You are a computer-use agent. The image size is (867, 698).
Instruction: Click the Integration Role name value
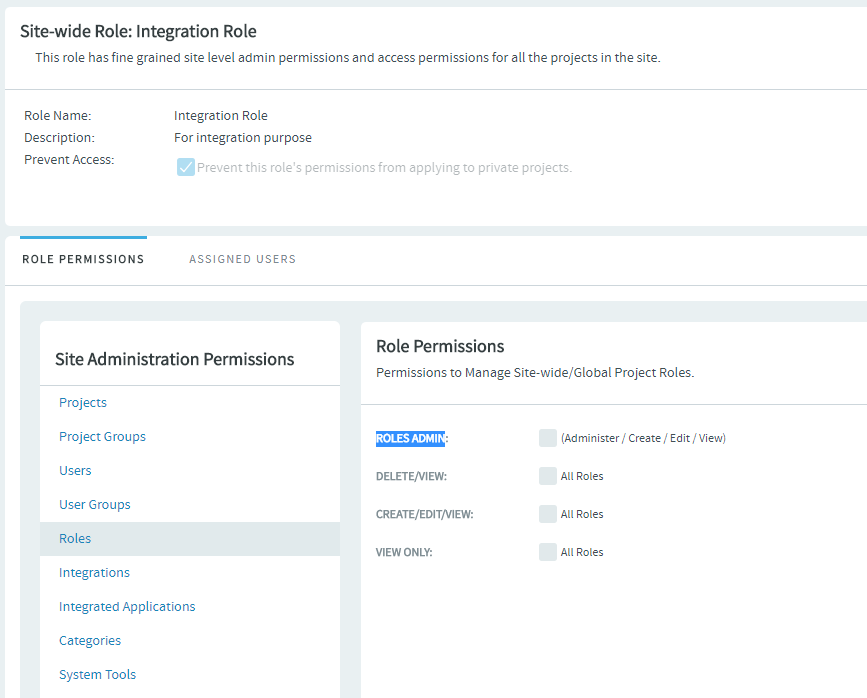[221, 115]
